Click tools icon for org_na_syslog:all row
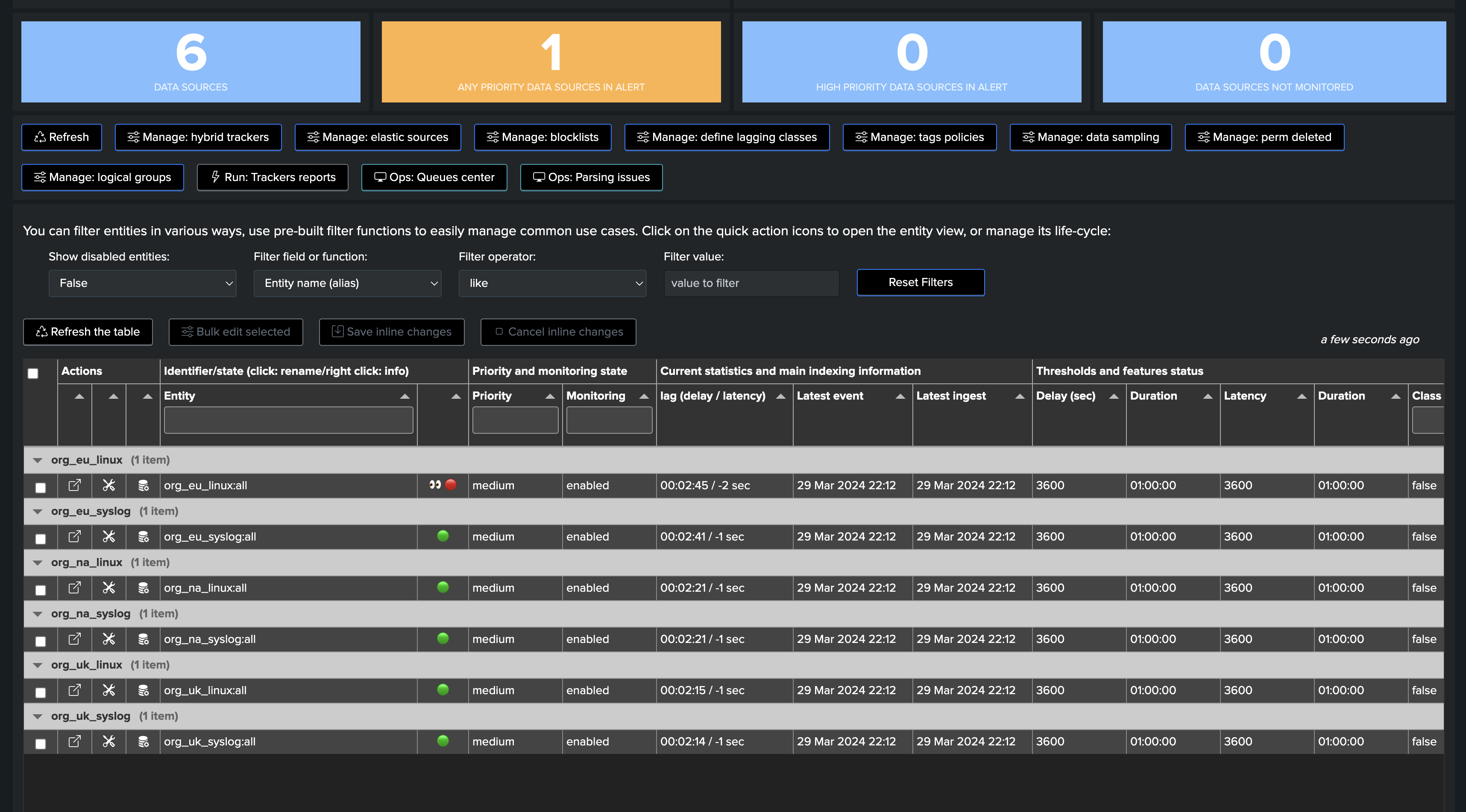 tap(108, 639)
